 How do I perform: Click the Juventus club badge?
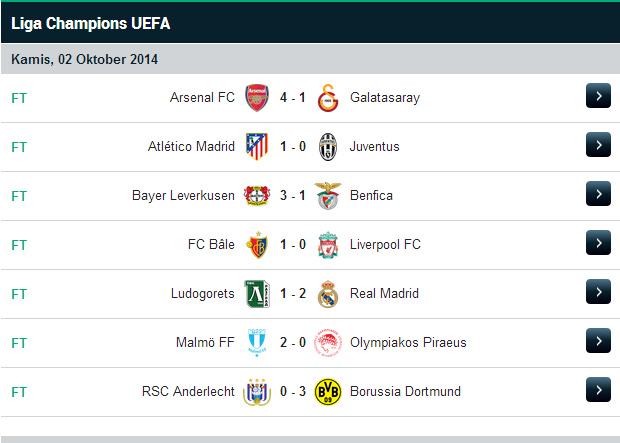(x=327, y=147)
